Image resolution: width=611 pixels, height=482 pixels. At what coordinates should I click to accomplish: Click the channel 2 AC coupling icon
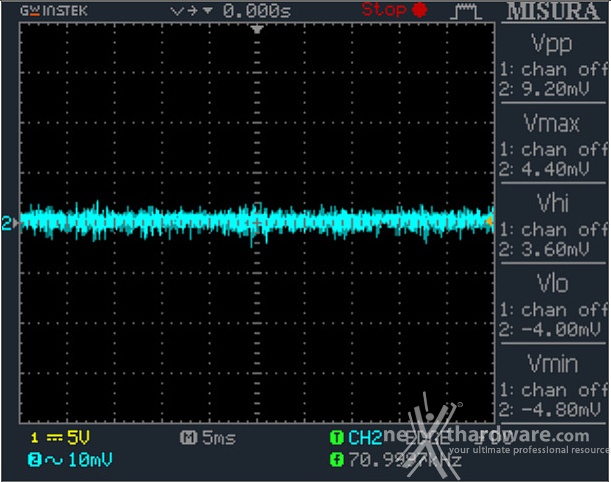53,461
